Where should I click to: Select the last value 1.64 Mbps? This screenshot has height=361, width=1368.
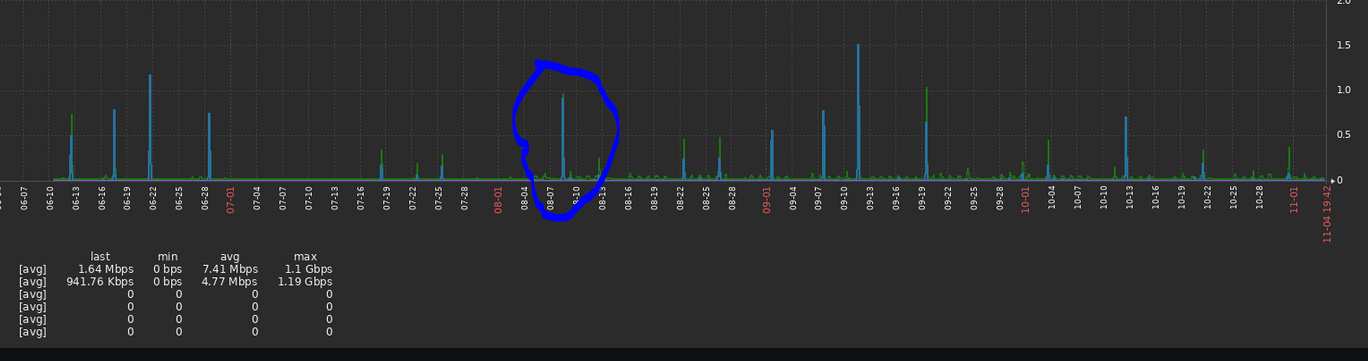[x=106, y=270]
